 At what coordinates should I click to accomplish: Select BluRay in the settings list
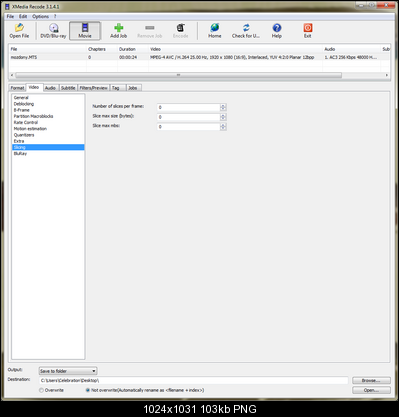point(48,154)
